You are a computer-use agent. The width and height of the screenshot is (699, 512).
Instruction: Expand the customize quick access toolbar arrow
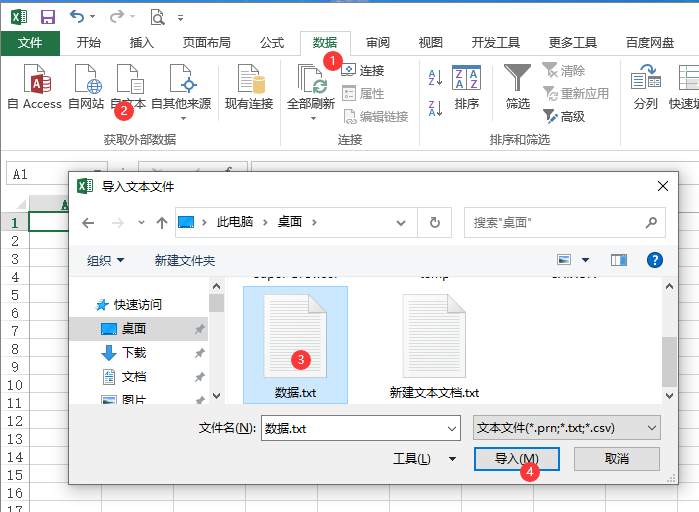click(x=180, y=18)
